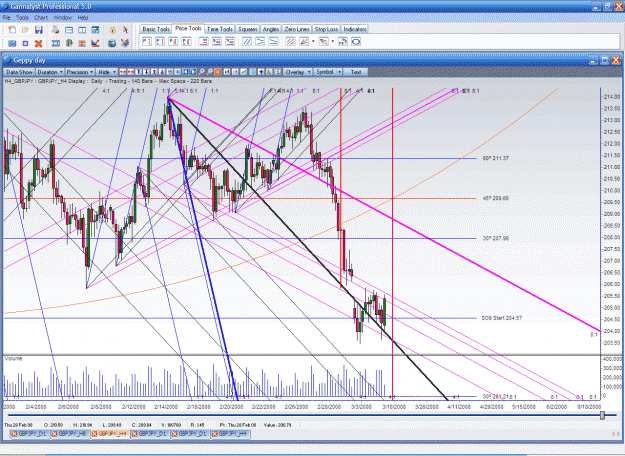Open the Overlay dropdown
The image size is (625, 456).
298,72
